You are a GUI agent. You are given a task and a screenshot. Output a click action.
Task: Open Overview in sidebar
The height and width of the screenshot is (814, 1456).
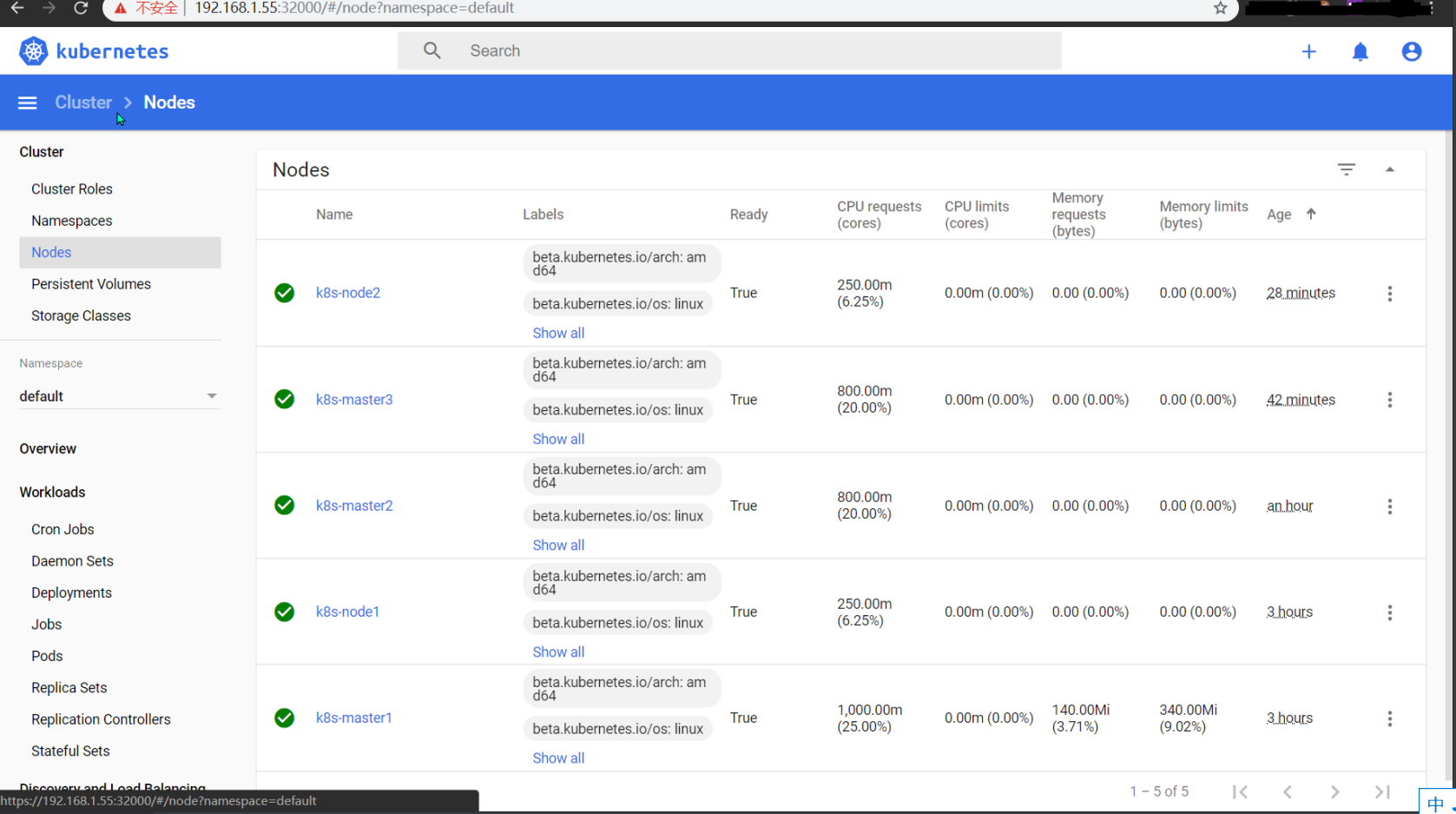[48, 448]
